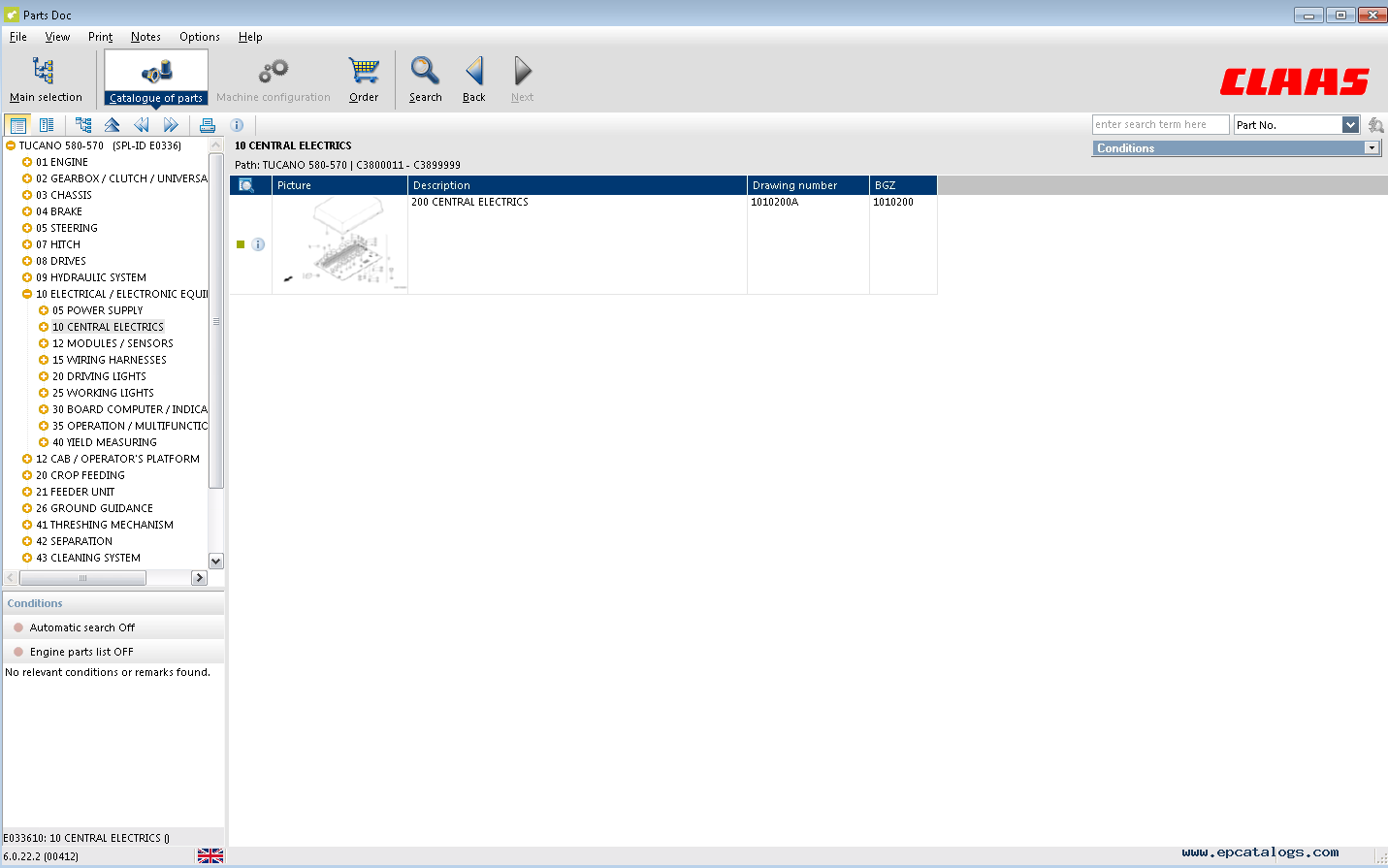Expand the 20 CROP FEEDING node
This screenshot has width=1388, height=868.
pos(27,475)
